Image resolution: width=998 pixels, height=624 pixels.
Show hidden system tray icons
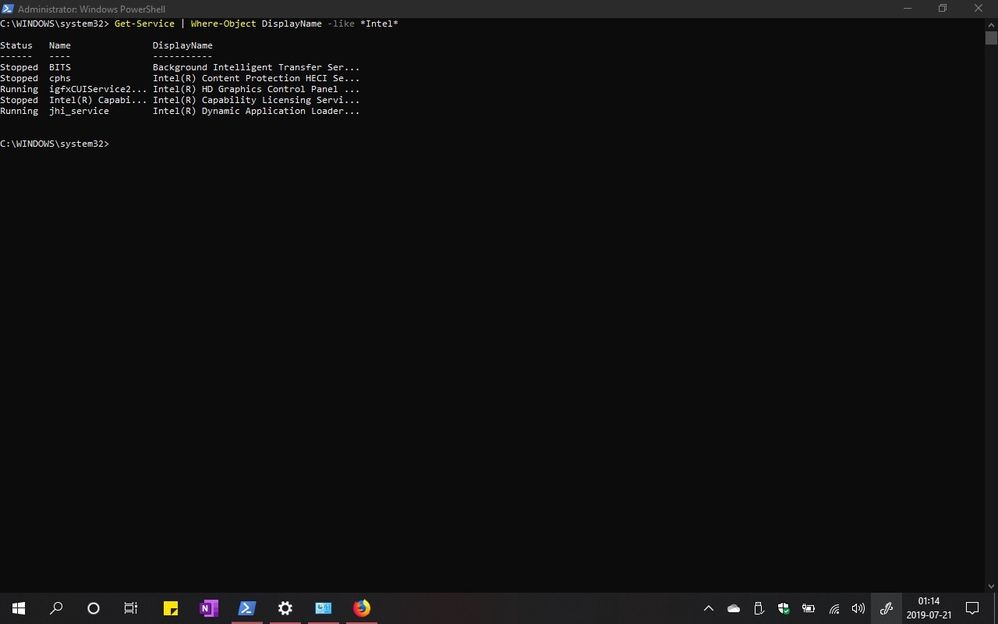(x=708, y=609)
